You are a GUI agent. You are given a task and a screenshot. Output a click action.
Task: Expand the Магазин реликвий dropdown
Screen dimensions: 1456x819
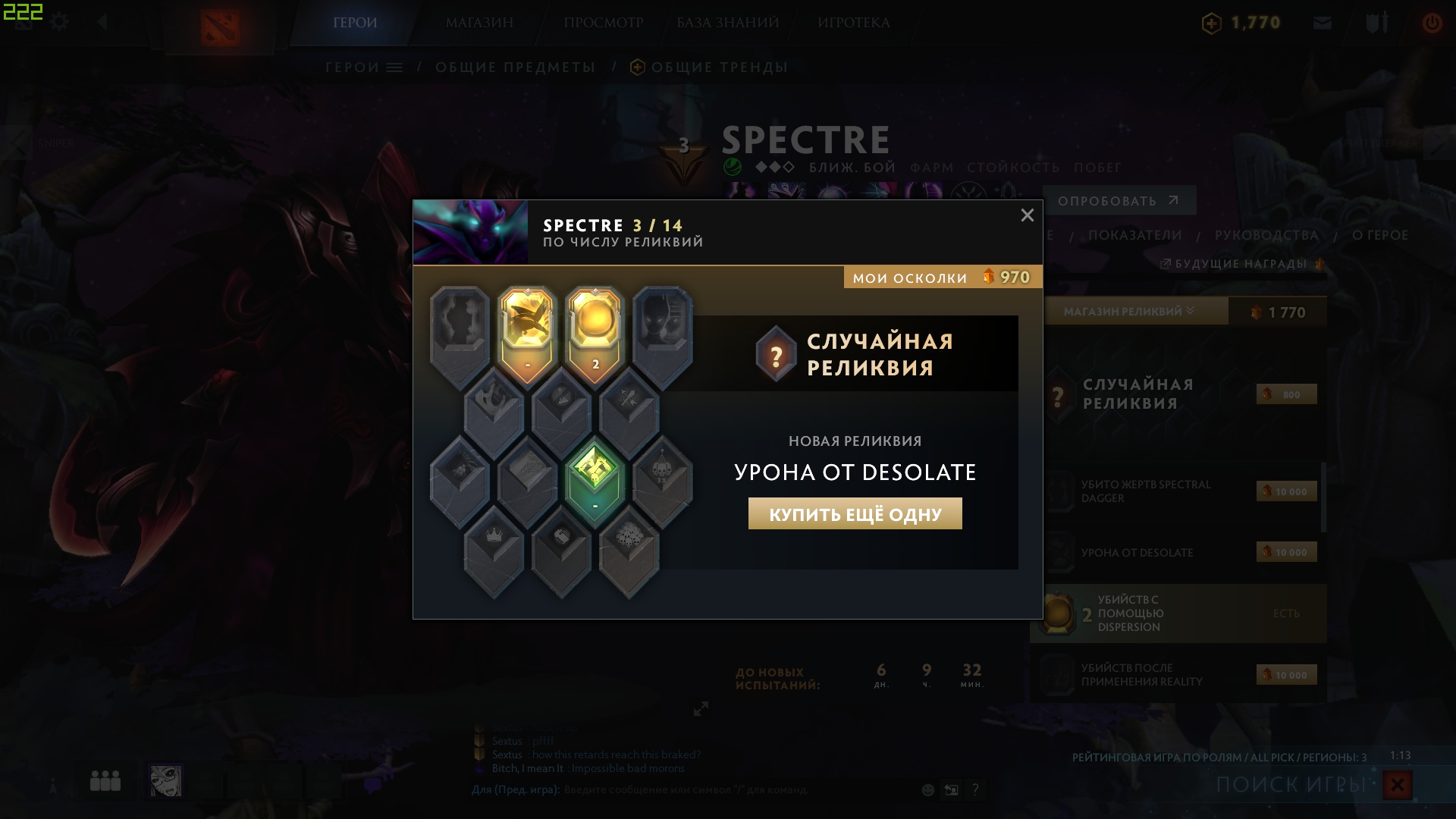pyautogui.click(x=1129, y=311)
